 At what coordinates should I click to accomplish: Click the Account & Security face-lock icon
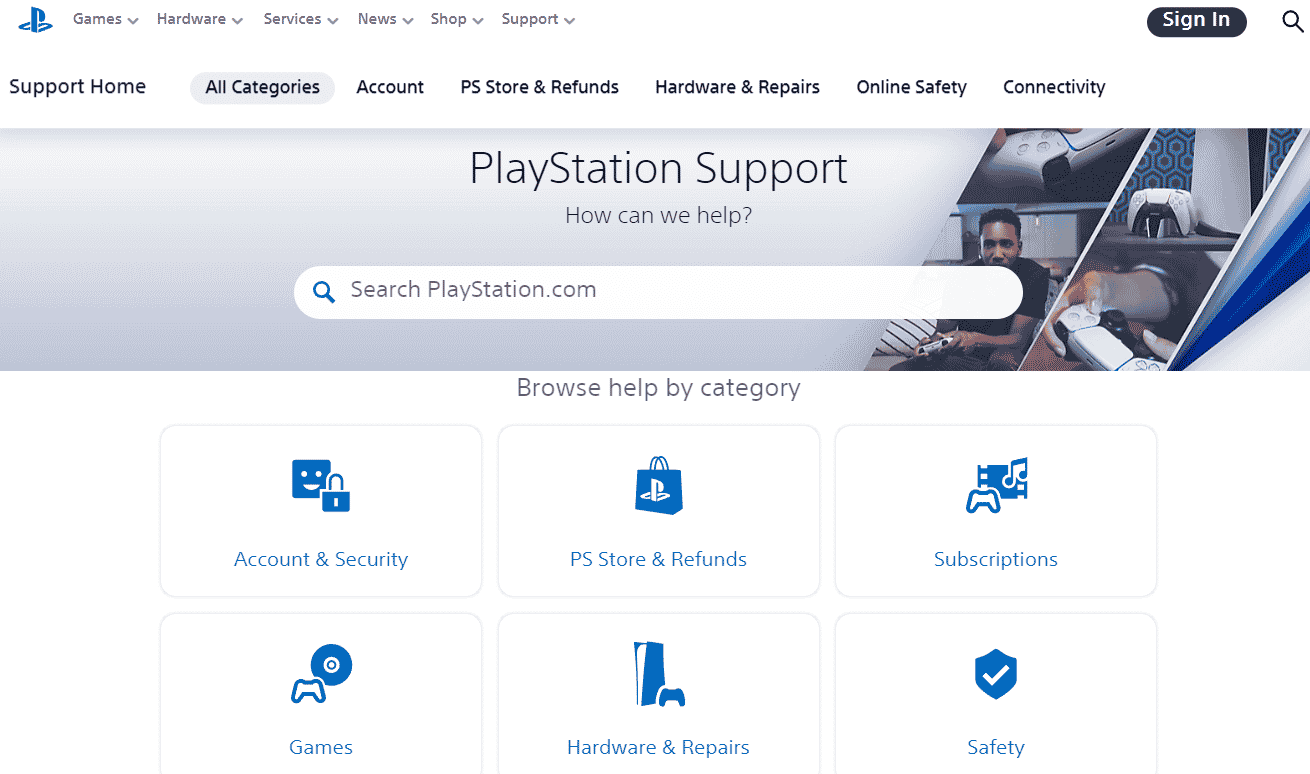(x=321, y=486)
